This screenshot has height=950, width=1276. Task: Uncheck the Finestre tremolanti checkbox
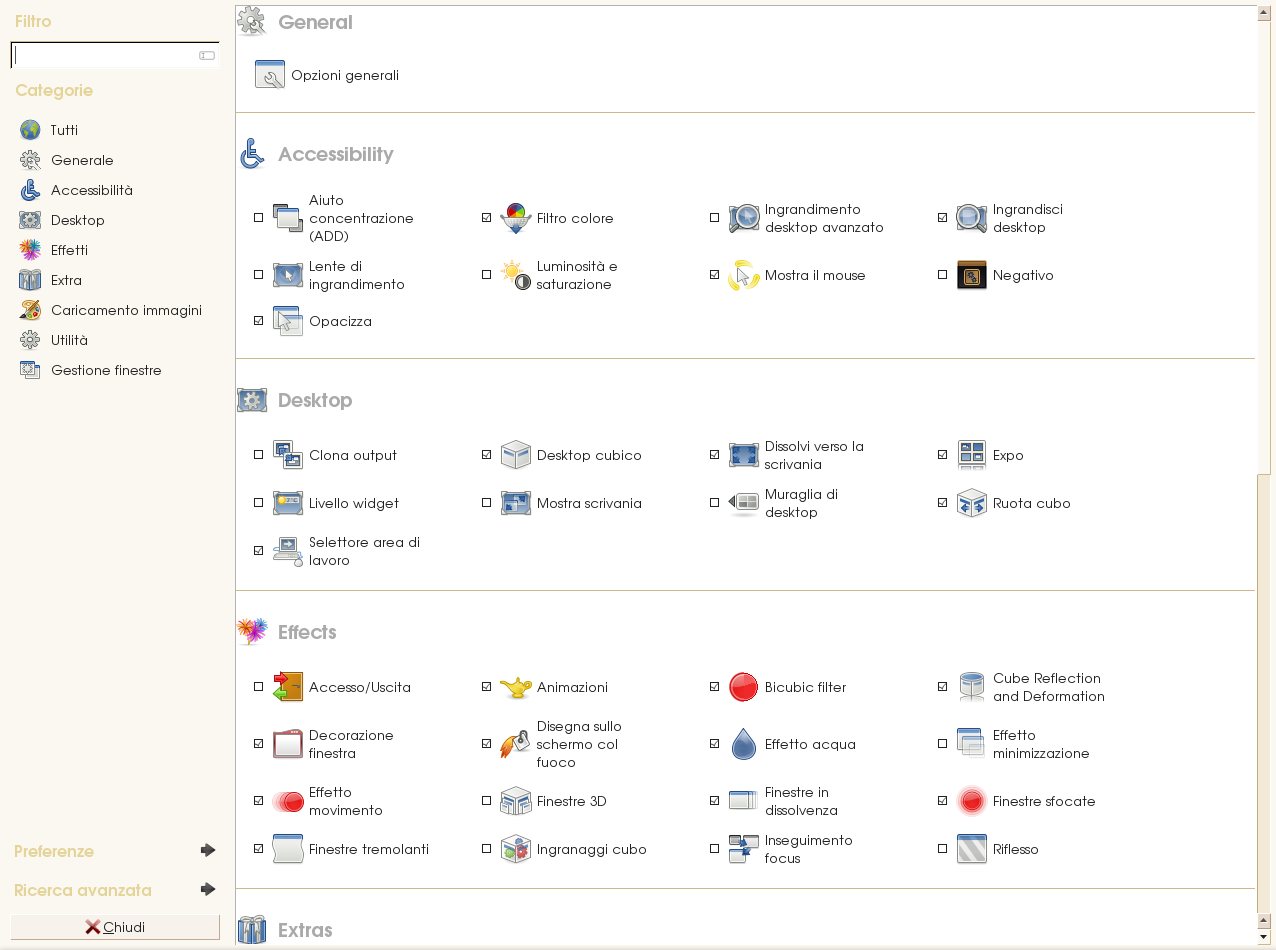[259, 849]
